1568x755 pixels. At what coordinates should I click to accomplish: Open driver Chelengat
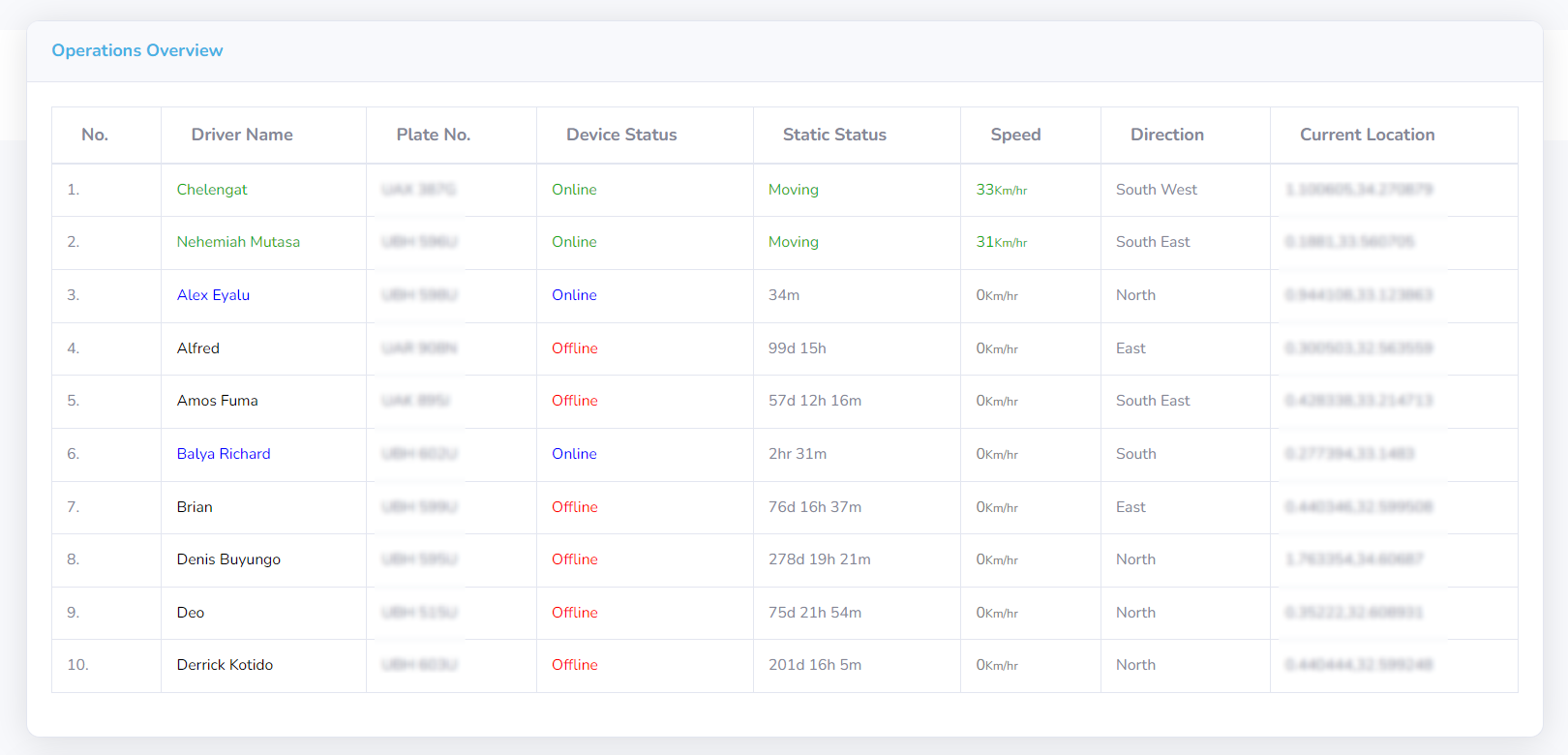point(212,190)
